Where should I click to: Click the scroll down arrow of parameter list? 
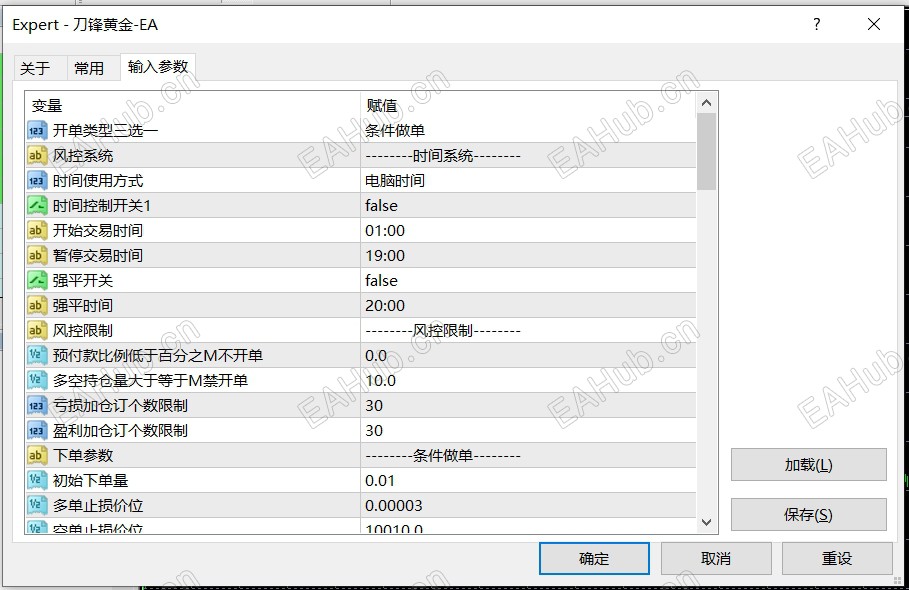click(706, 522)
